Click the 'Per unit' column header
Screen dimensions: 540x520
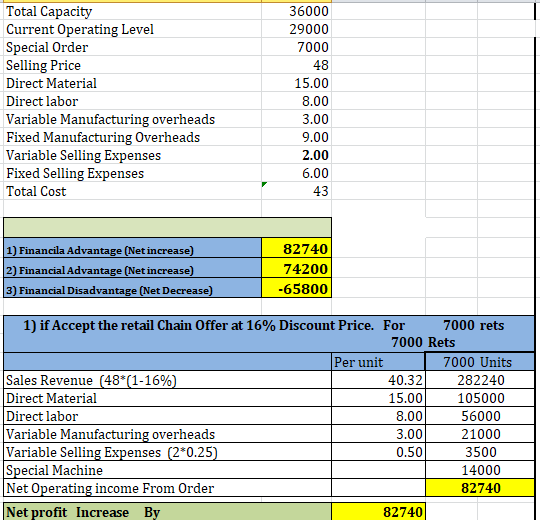(x=378, y=362)
